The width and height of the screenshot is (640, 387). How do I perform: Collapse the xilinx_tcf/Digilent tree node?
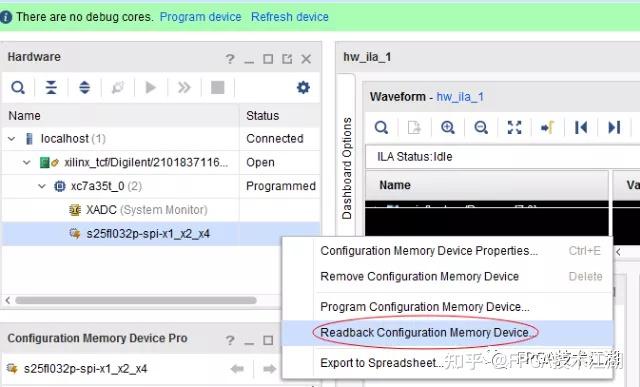[x=27, y=162]
